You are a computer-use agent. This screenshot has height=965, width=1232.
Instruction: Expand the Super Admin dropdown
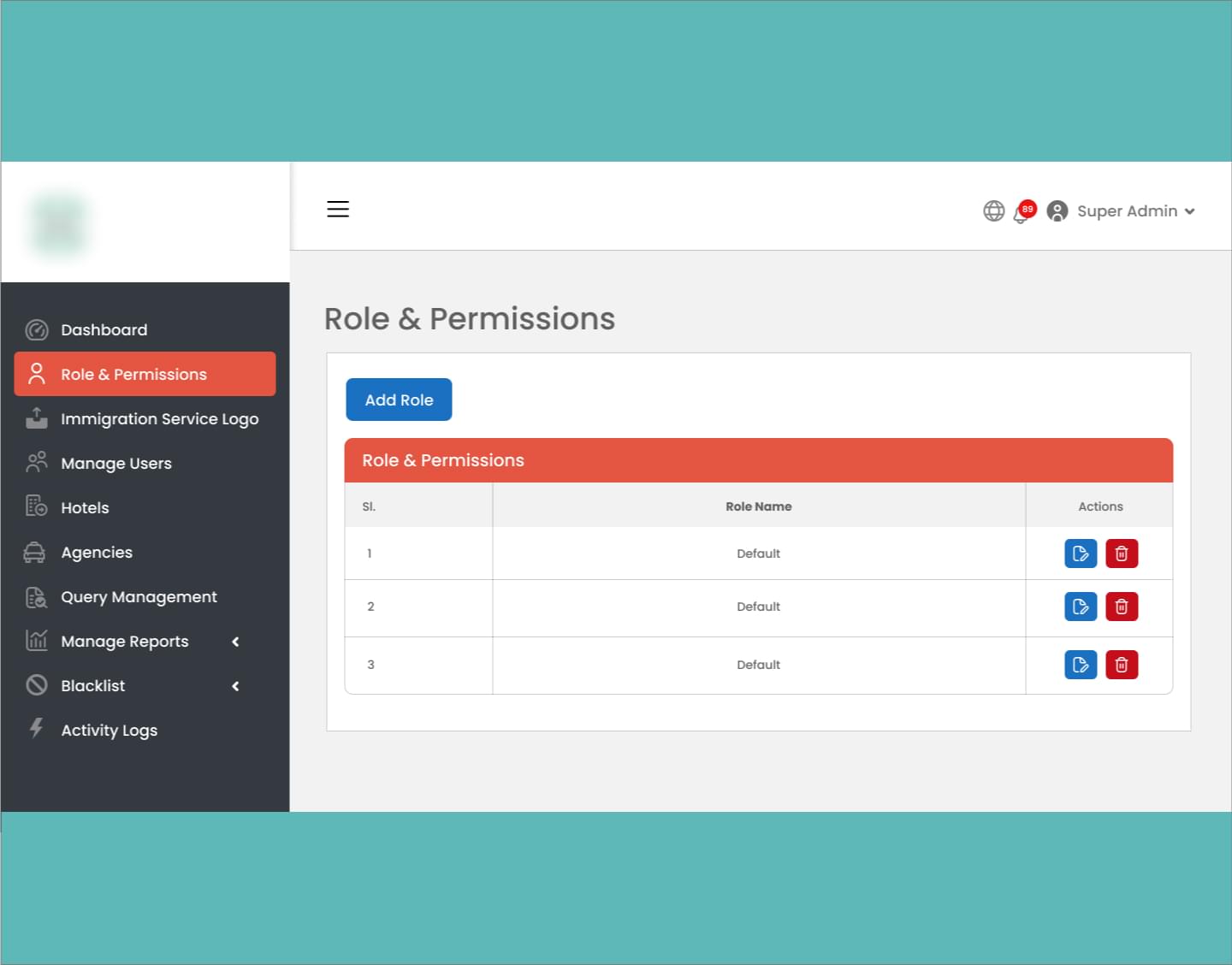1189,211
